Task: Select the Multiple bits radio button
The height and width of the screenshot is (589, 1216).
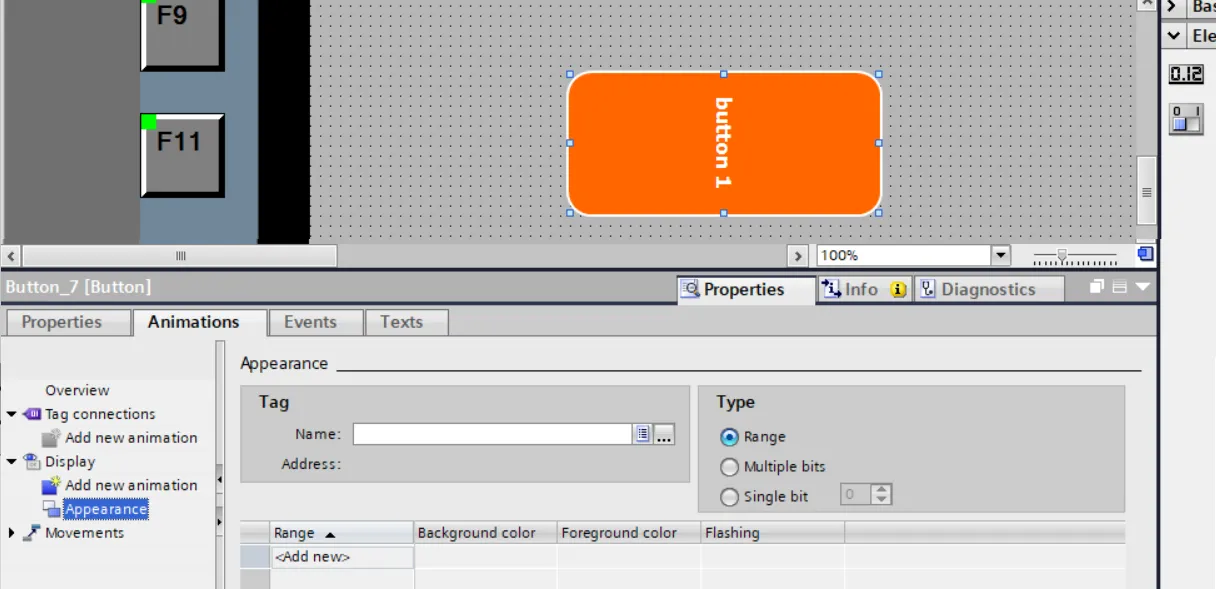Action: [729, 467]
